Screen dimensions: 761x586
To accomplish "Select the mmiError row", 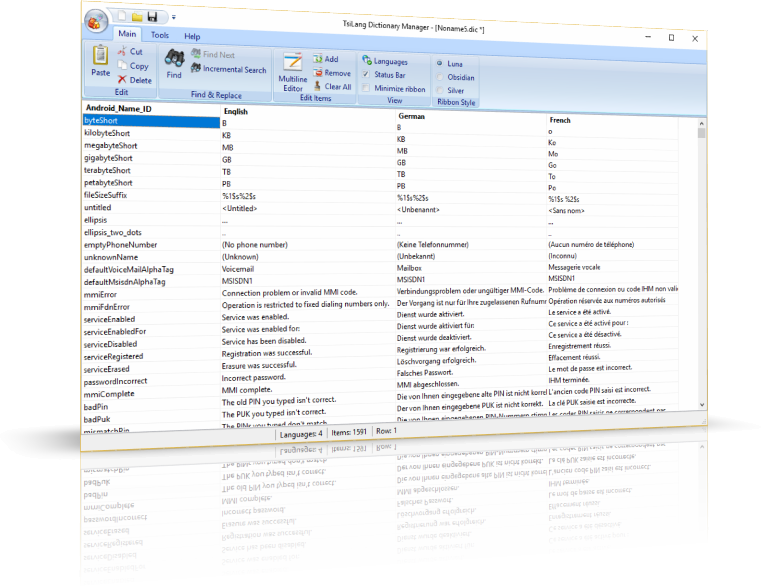I will click(x=151, y=295).
